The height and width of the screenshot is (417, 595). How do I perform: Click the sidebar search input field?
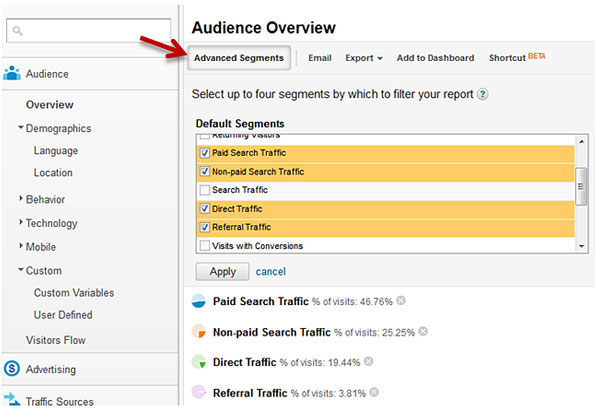[x=89, y=30]
